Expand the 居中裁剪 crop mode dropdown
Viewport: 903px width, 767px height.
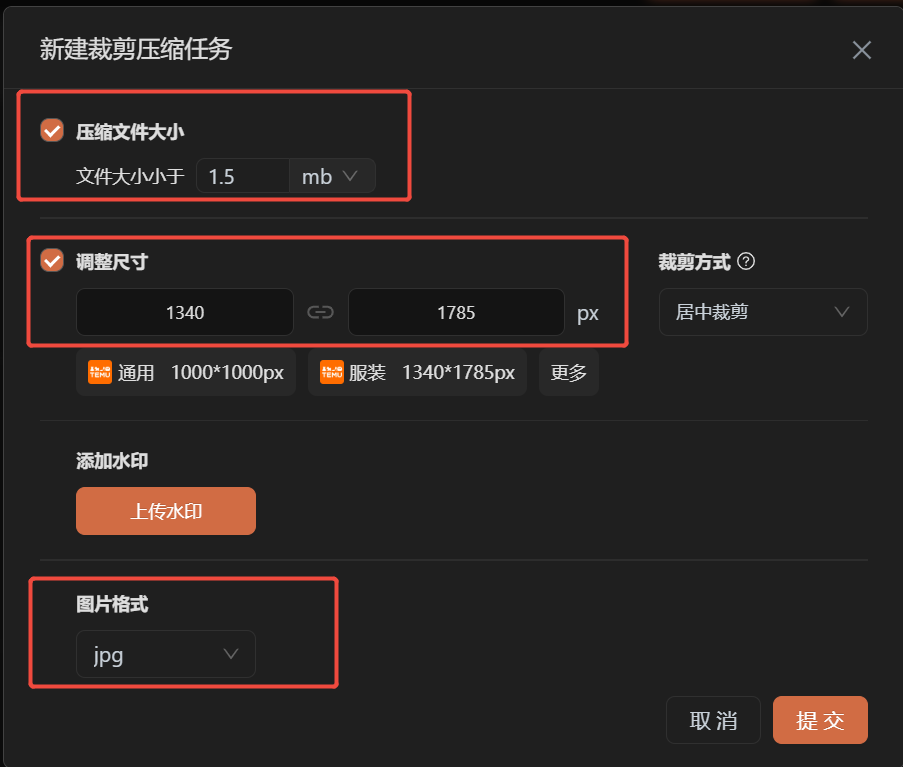[x=763, y=312]
